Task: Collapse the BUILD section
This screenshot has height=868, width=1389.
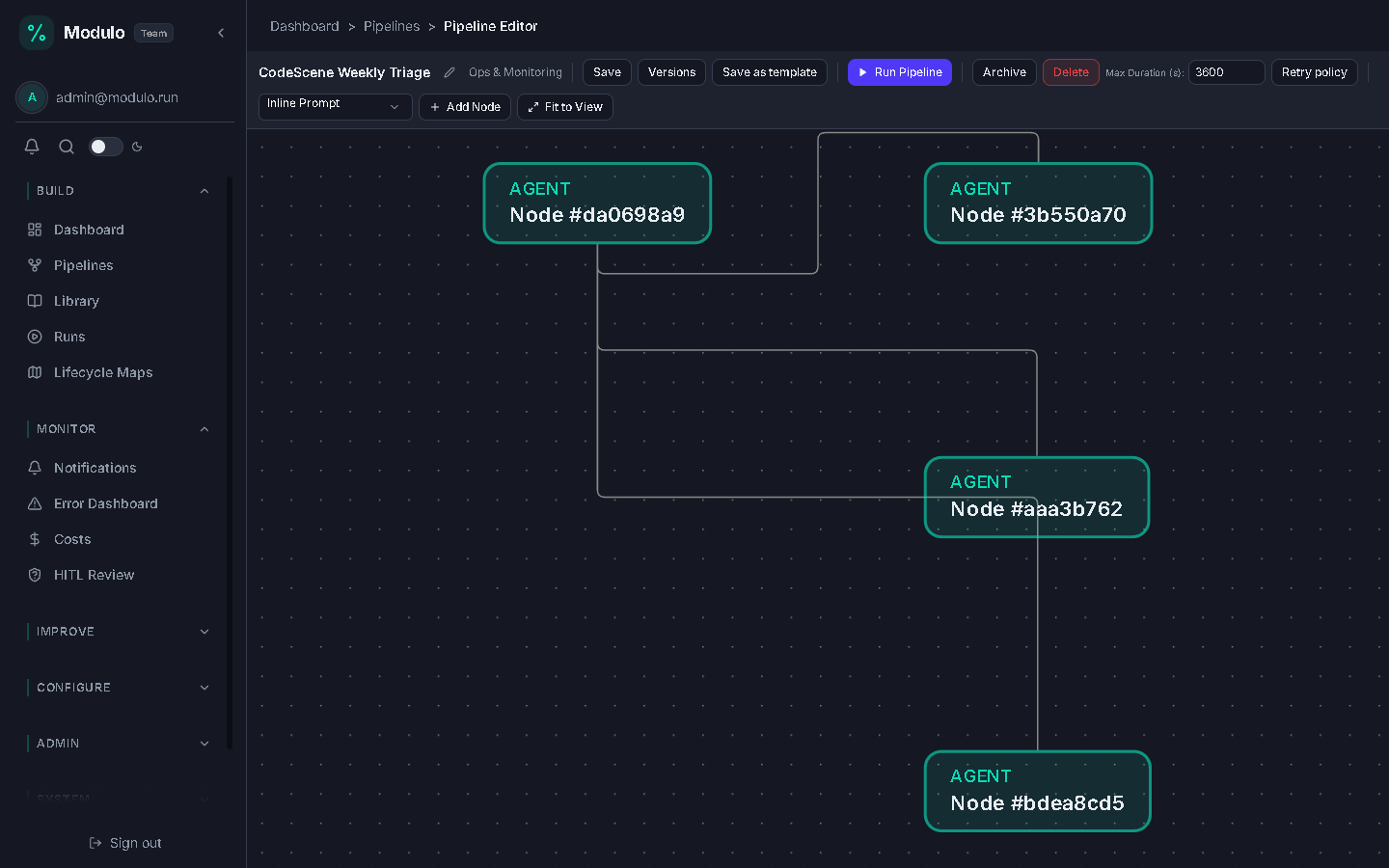Action: (x=204, y=191)
